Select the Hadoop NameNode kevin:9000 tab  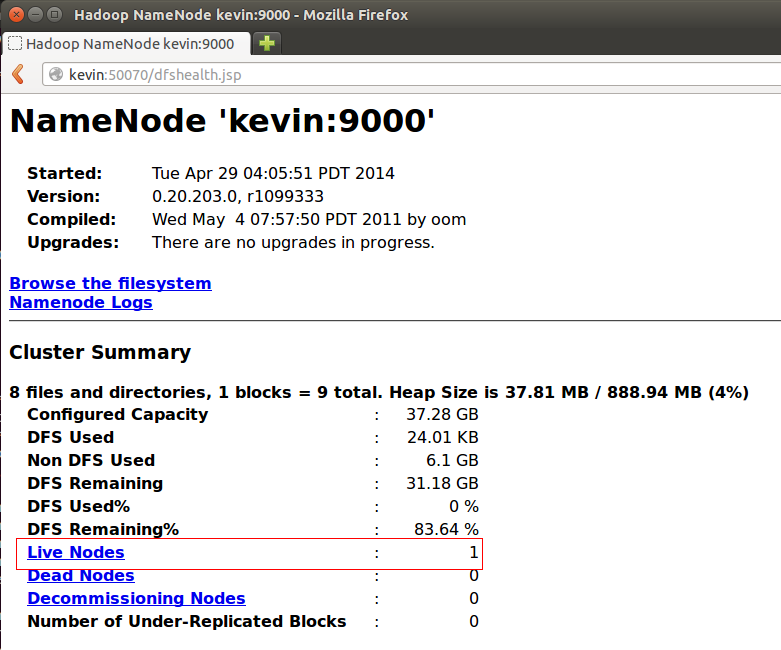127,43
